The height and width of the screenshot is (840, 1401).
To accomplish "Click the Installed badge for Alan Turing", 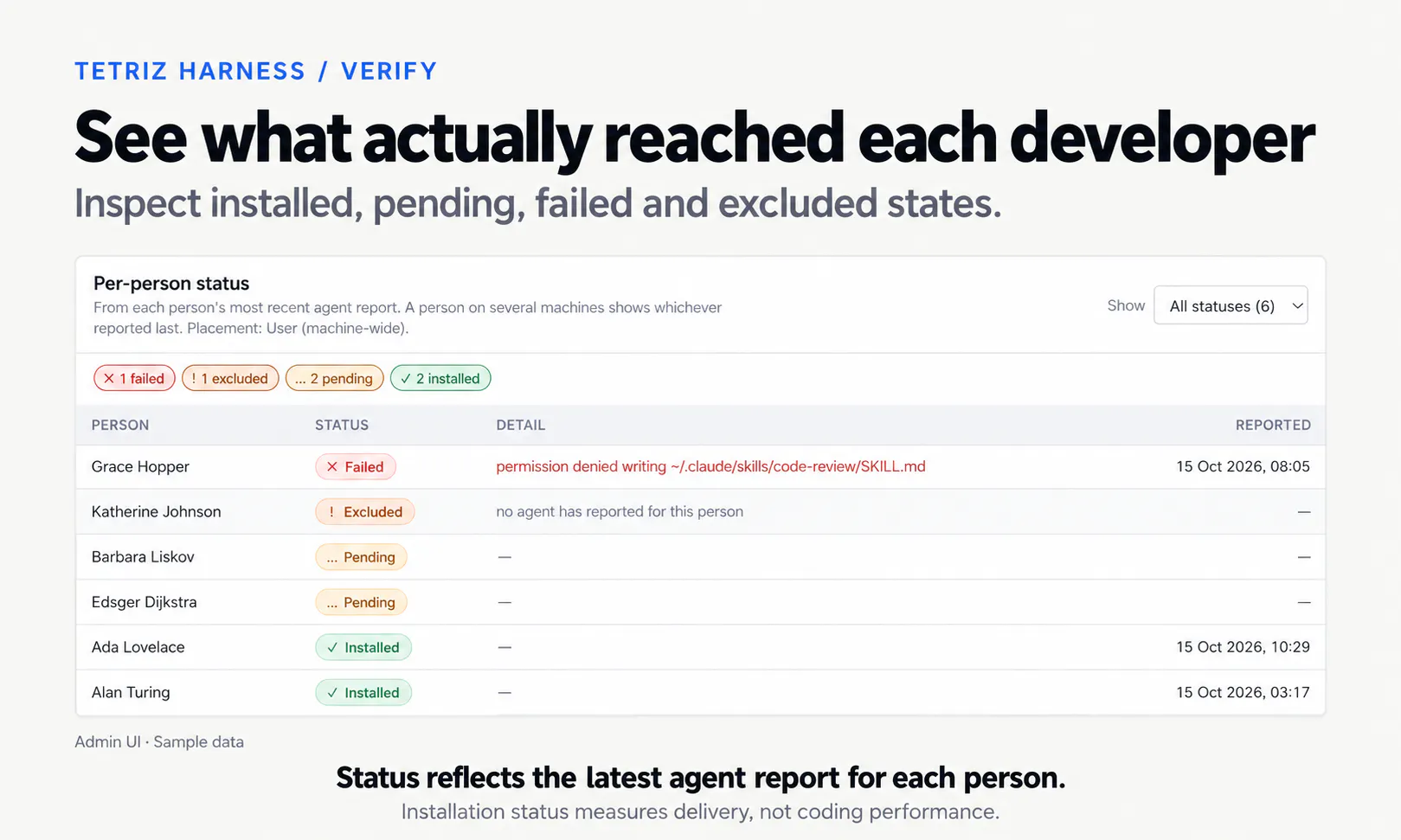I will pos(363,692).
